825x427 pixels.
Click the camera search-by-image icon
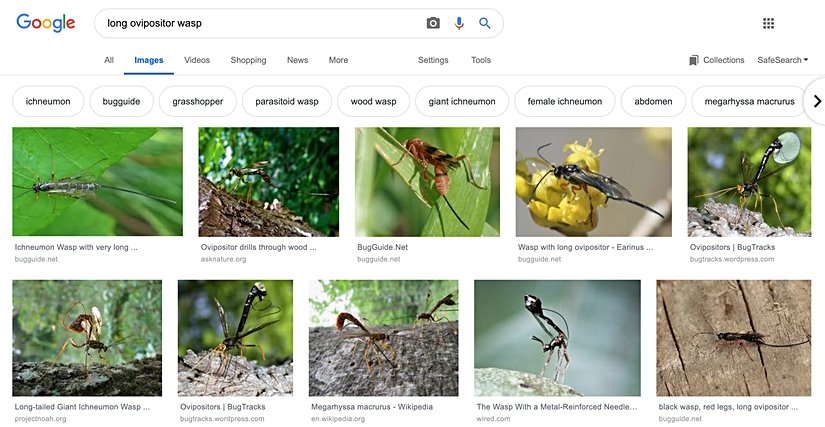click(433, 23)
